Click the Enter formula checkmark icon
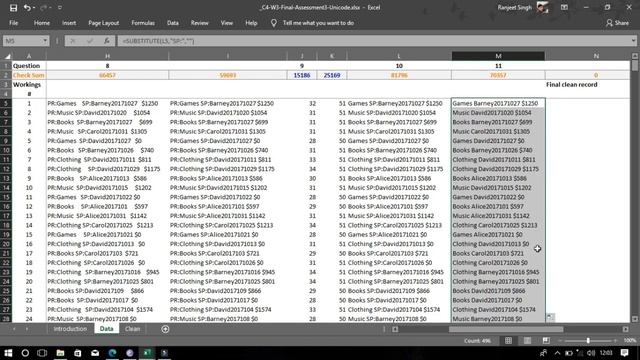 coord(90,41)
